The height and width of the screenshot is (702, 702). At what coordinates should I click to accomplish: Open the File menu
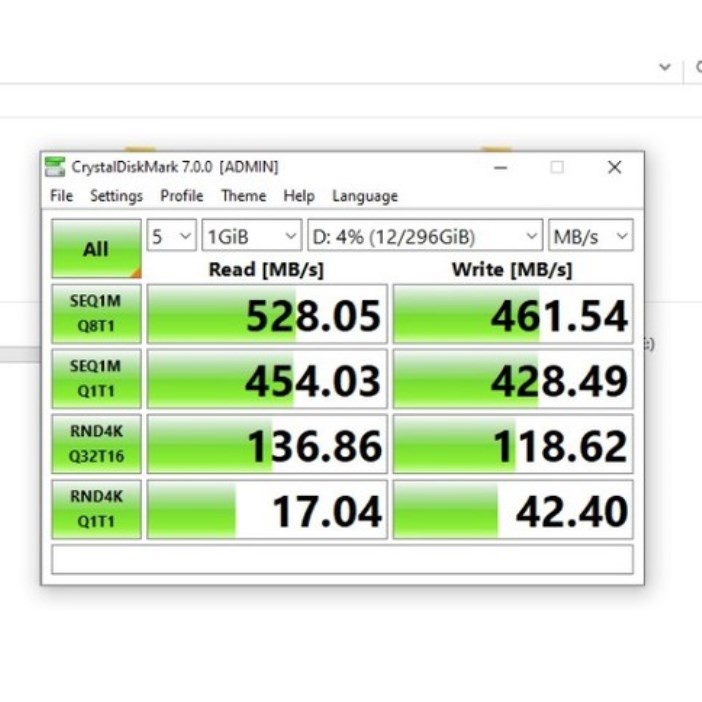(61, 196)
